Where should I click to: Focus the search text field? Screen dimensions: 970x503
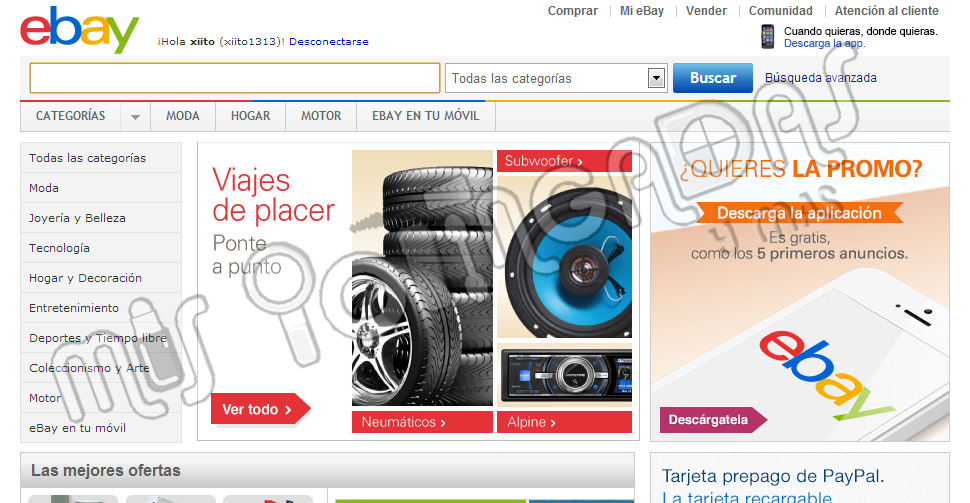234,78
